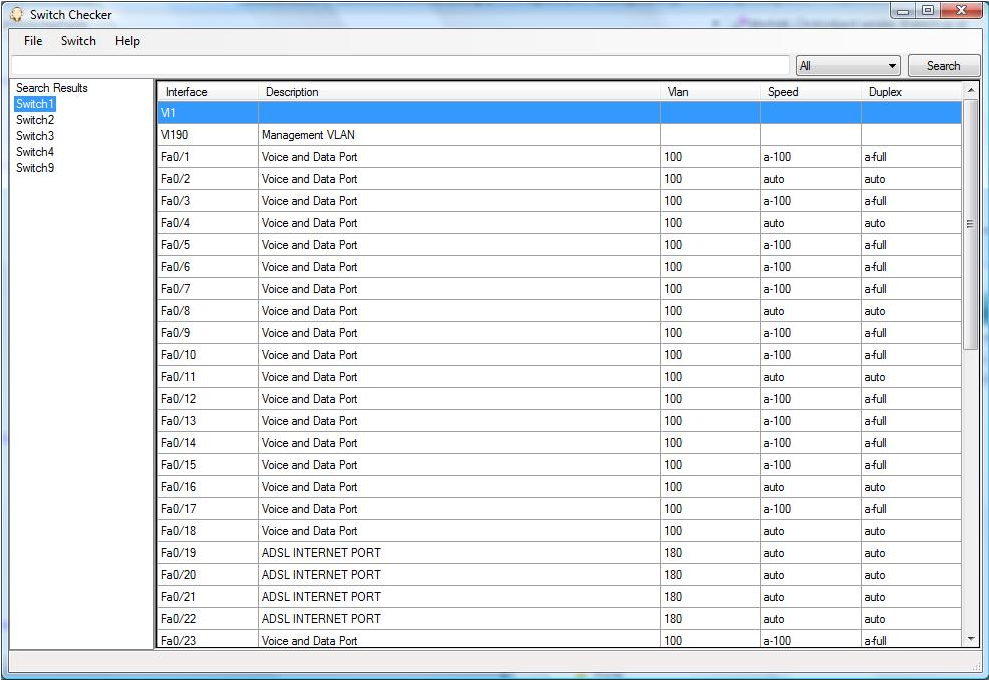The image size is (989, 680).
Task: Select the Fa0/20 interface cell
Action: pos(208,575)
